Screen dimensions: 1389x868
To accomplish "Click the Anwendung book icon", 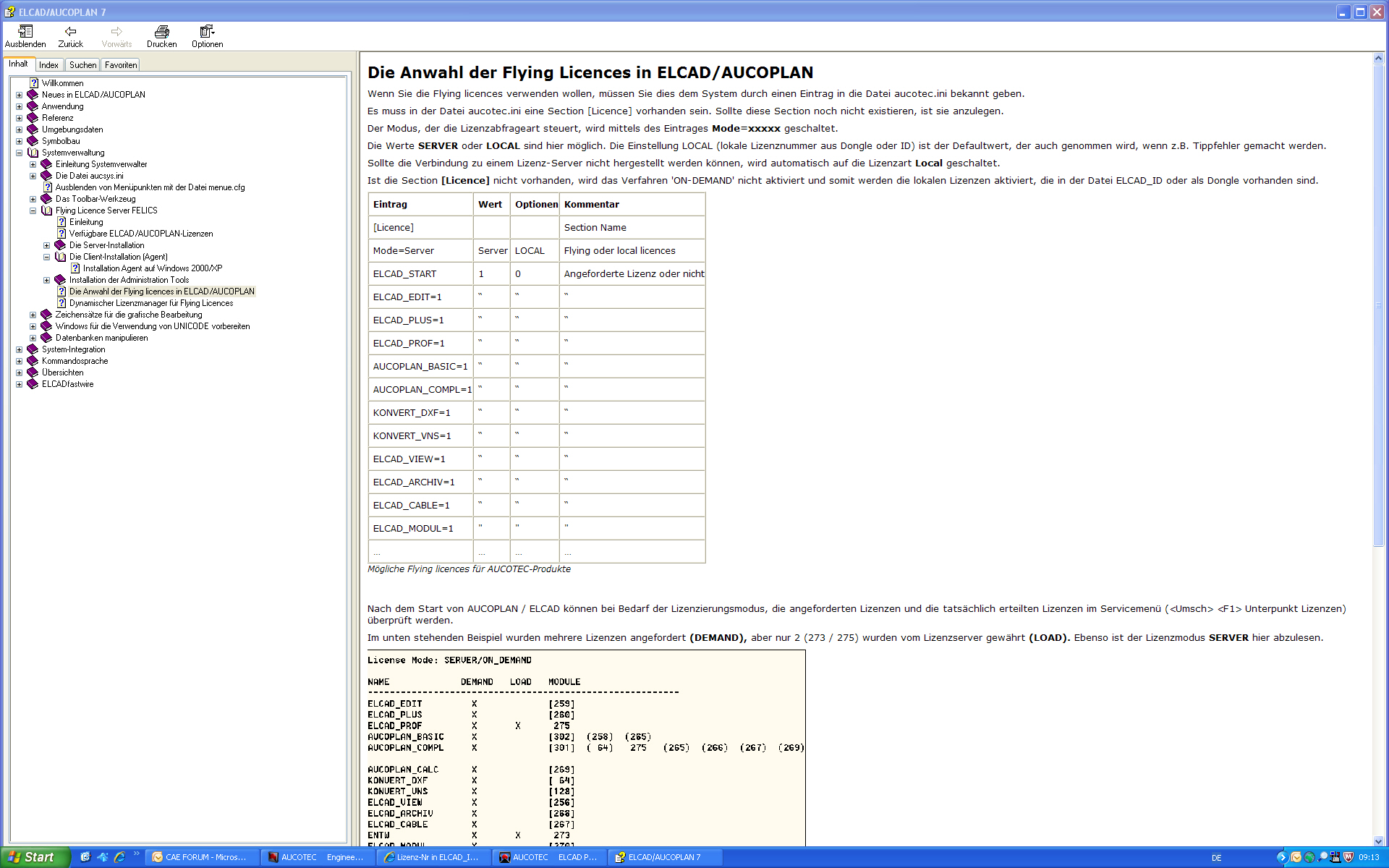I will tap(33, 106).
